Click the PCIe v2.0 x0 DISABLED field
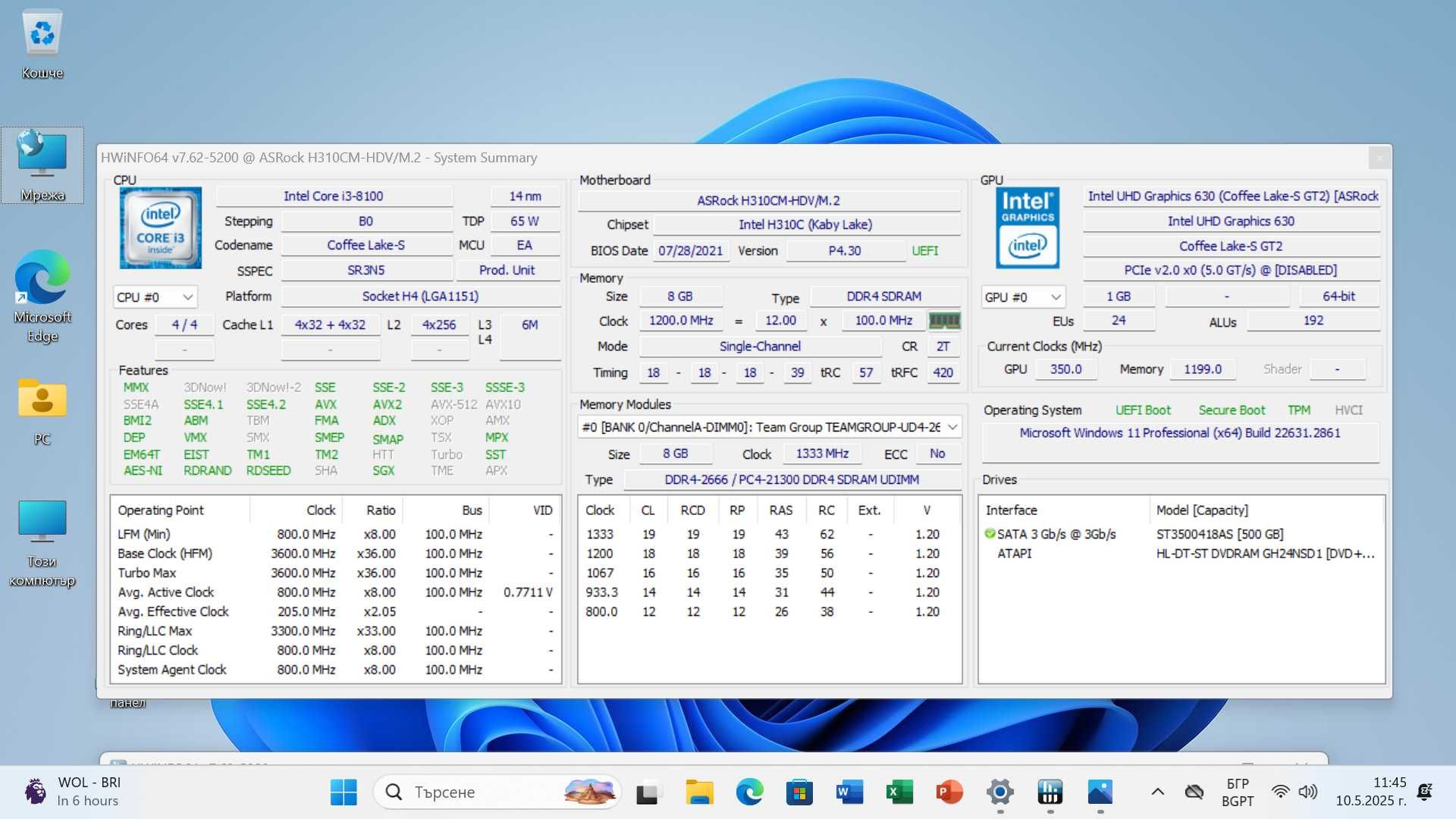 tap(1231, 270)
